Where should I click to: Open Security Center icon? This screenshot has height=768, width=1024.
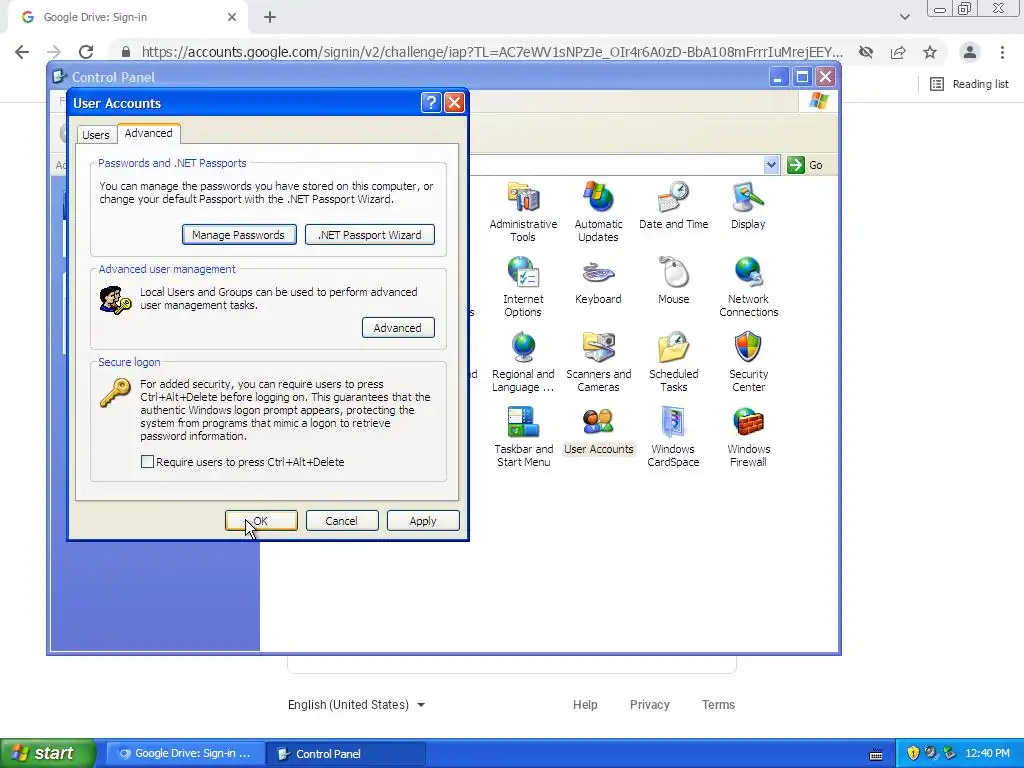tap(748, 362)
